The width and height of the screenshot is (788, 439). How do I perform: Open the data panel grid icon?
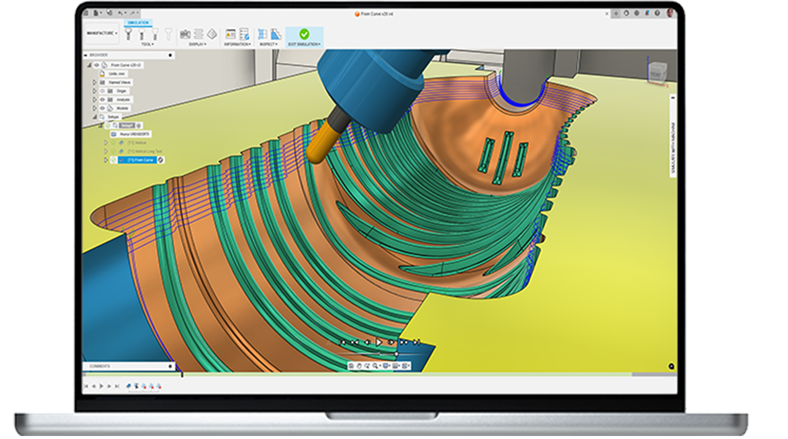tap(86, 13)
